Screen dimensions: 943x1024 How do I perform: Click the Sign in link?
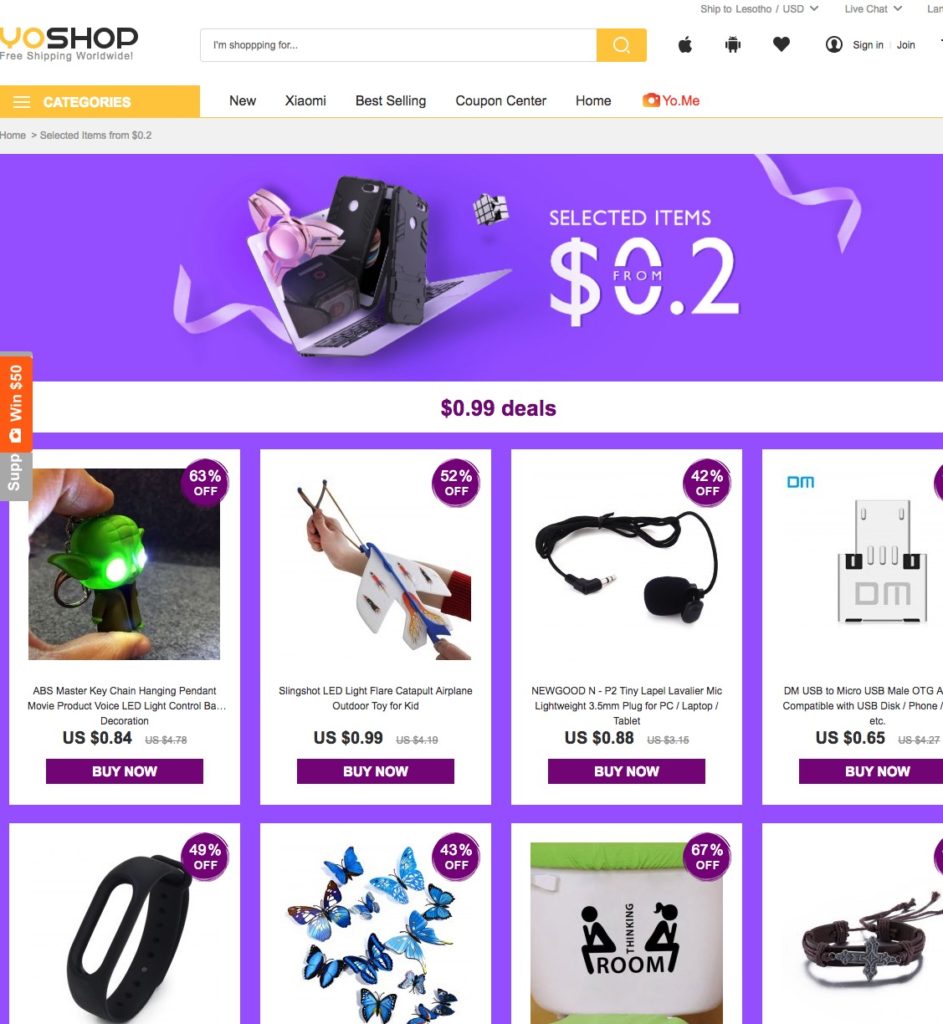868,45
